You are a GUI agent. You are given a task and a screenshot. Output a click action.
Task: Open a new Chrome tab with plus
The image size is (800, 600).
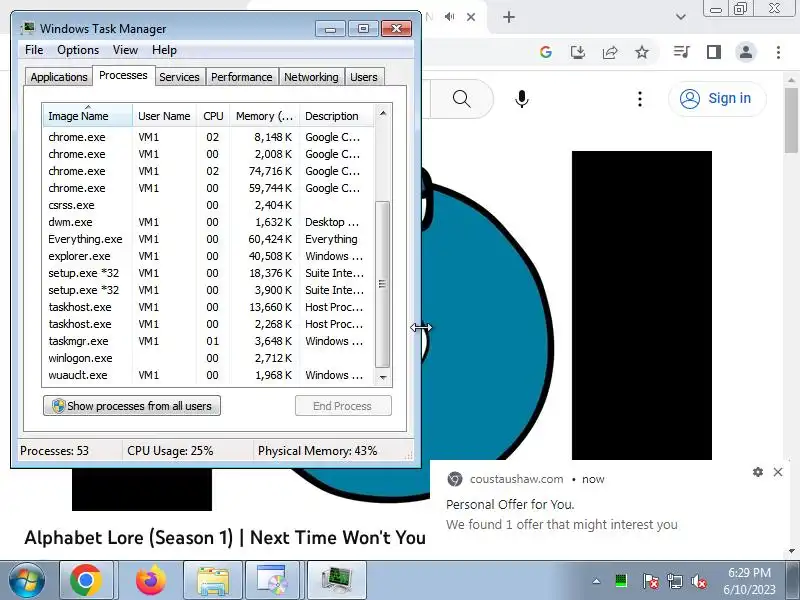tap(509, 17)
